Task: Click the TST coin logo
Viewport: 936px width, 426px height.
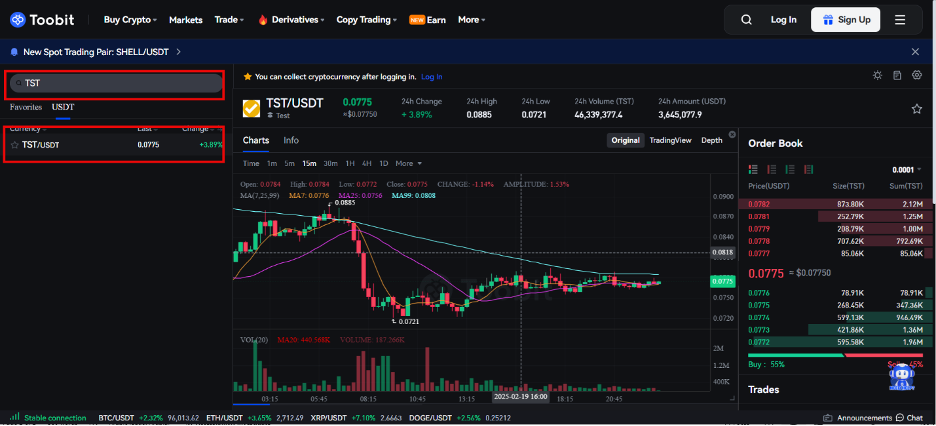Action: (251, 109)
